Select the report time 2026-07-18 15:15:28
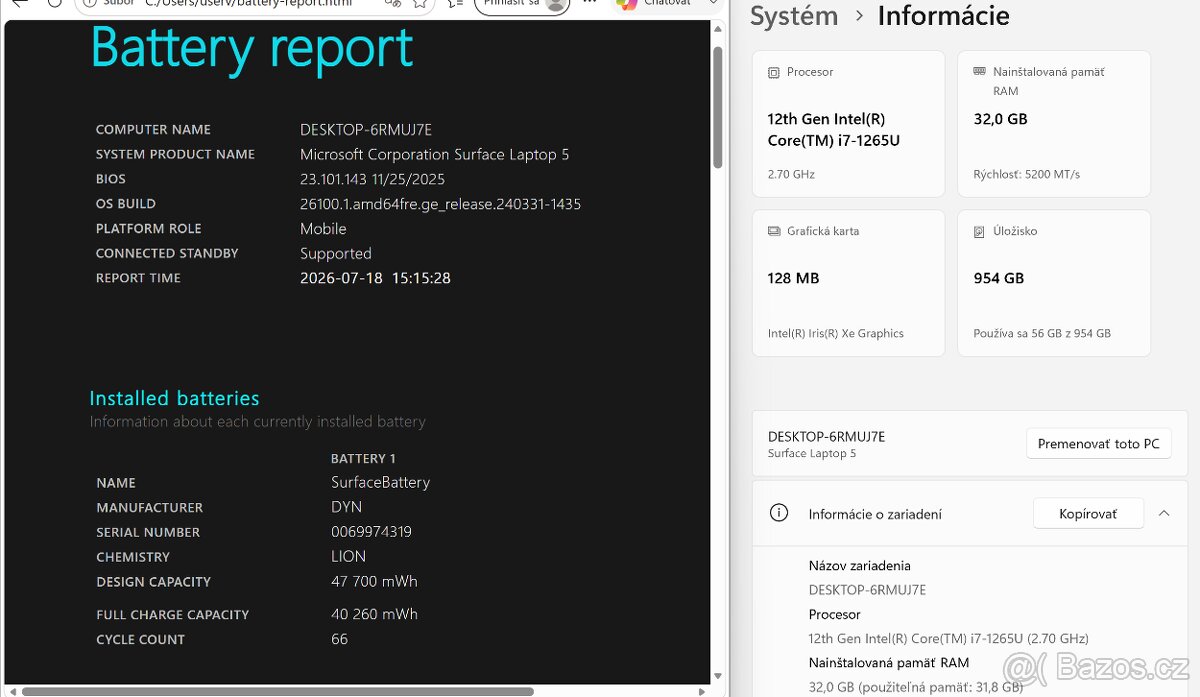1200x697 pixels. (x=375, y=278)
